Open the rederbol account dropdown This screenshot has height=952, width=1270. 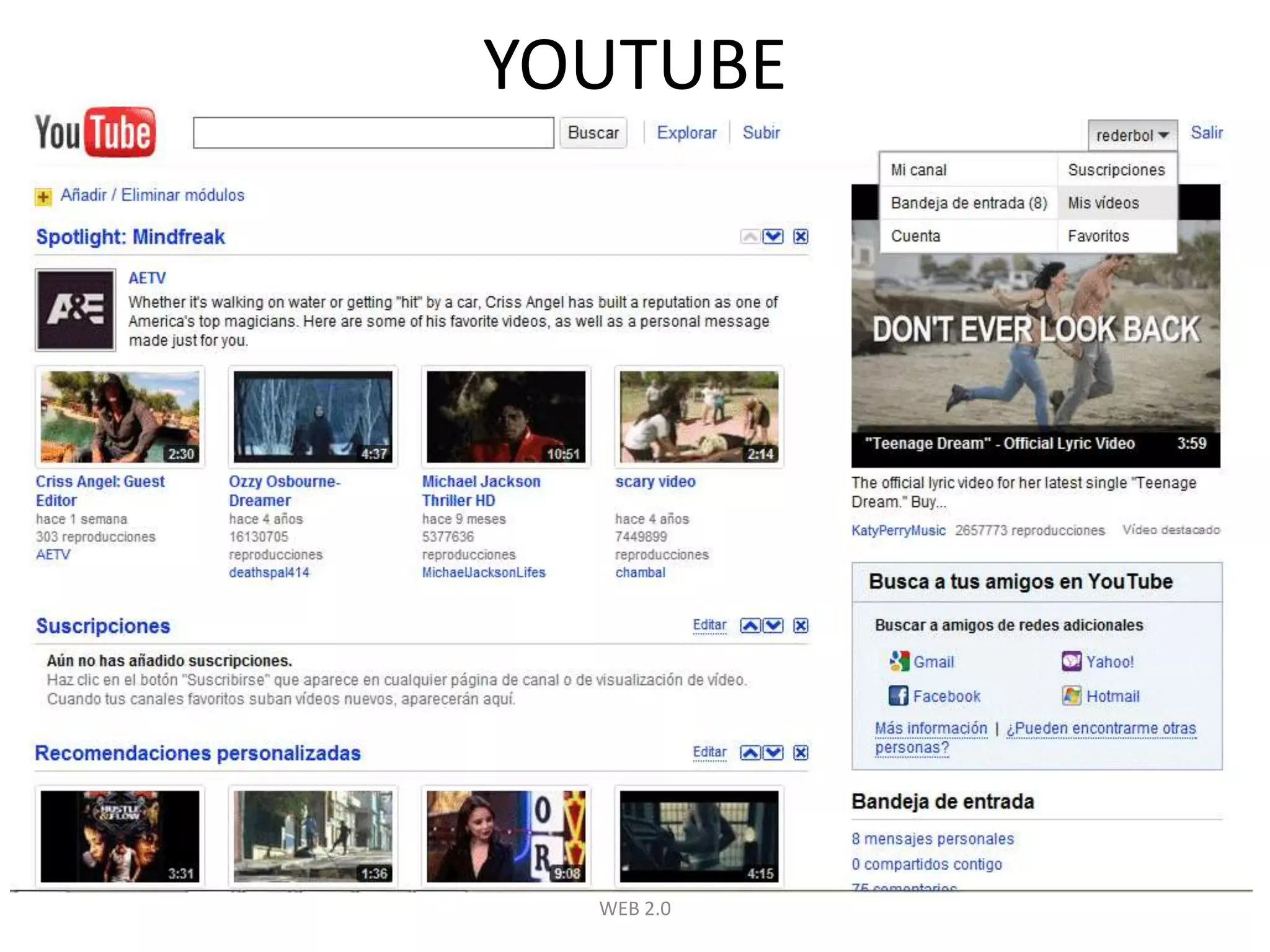click(x=1132, y=135)
